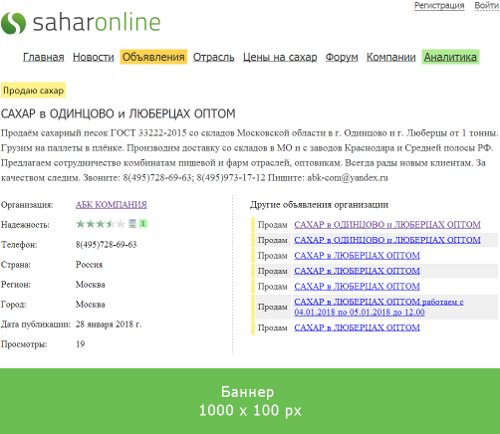Click the saharonline logo

81,23
